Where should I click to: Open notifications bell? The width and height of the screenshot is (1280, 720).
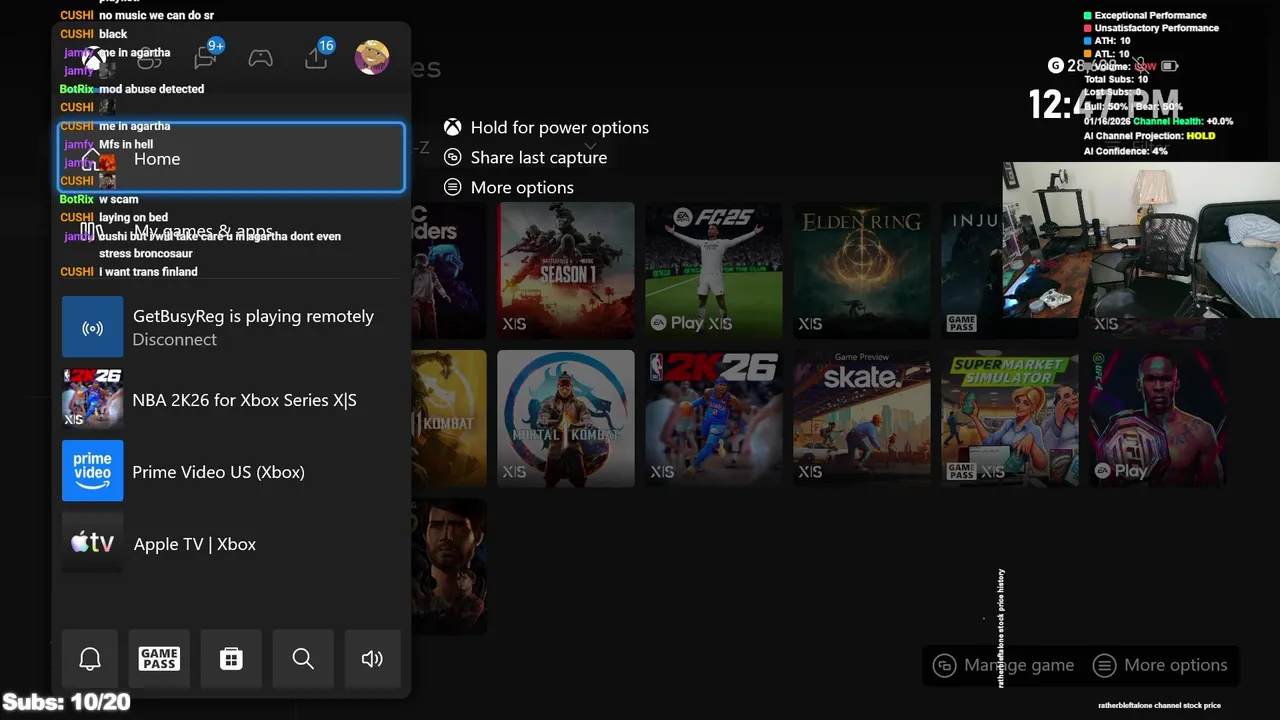(90, 658)
